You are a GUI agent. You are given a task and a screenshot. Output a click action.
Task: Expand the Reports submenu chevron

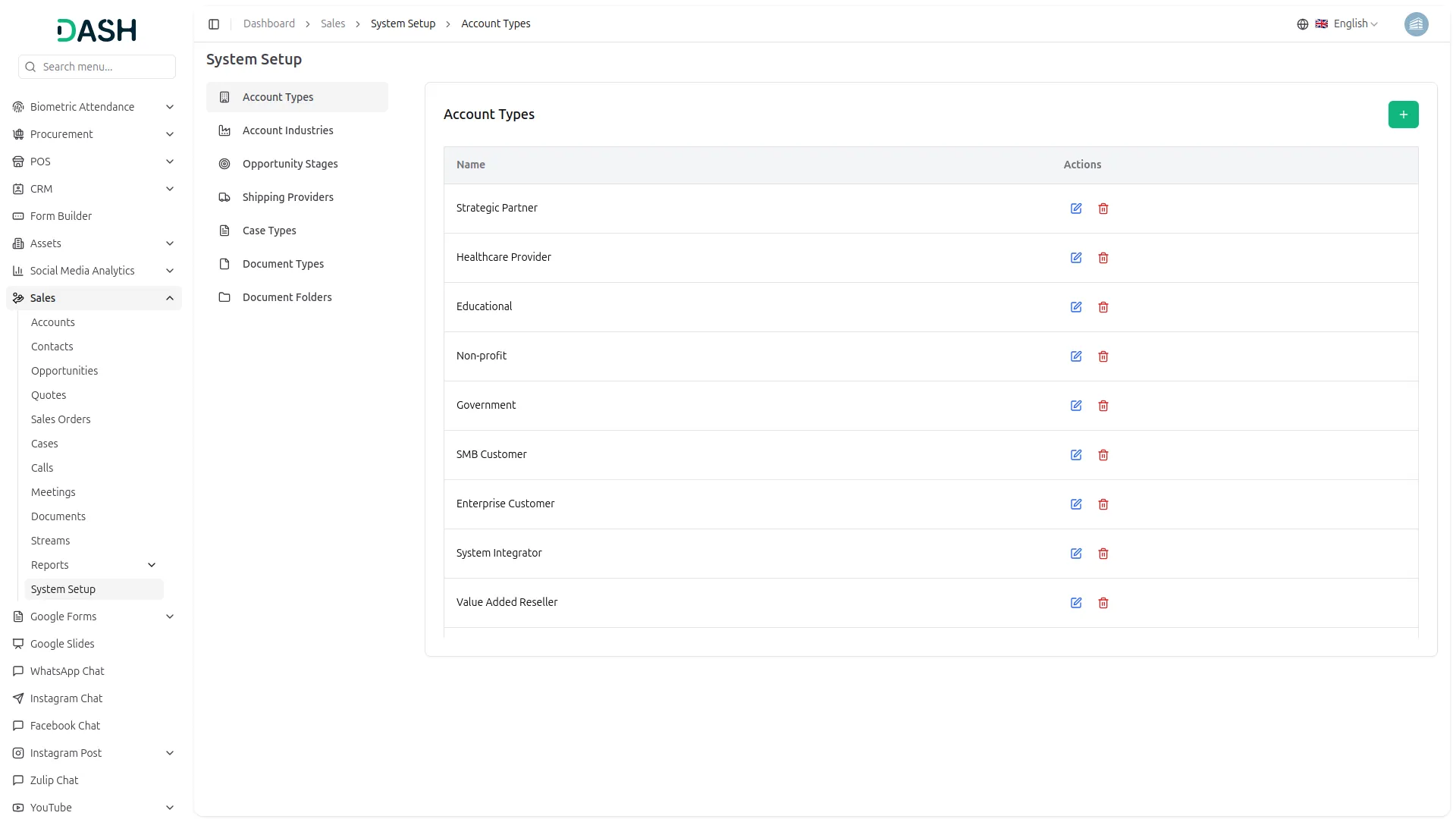pos(152,565)
